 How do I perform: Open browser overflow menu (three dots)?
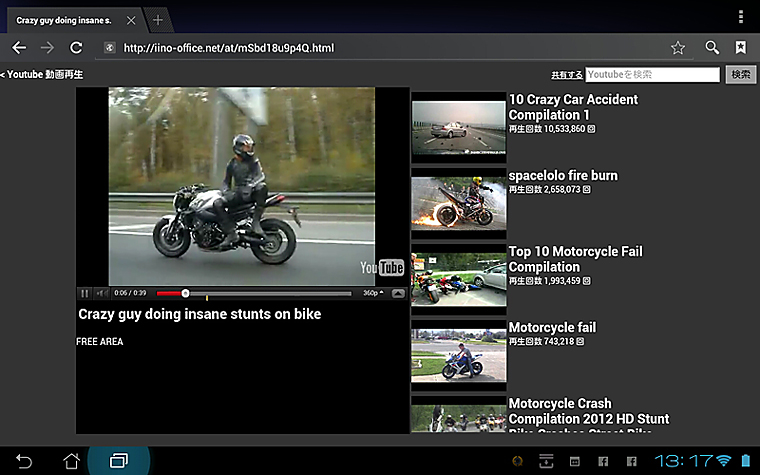point(741,16)
